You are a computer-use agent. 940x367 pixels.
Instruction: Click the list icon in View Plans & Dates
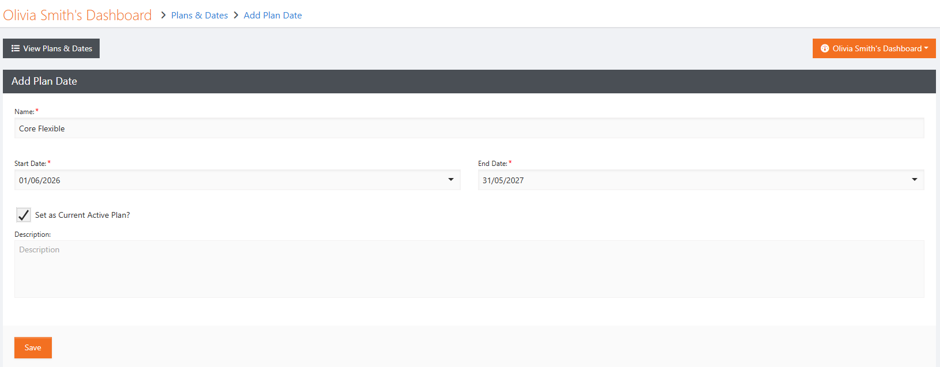coord(16,49)
